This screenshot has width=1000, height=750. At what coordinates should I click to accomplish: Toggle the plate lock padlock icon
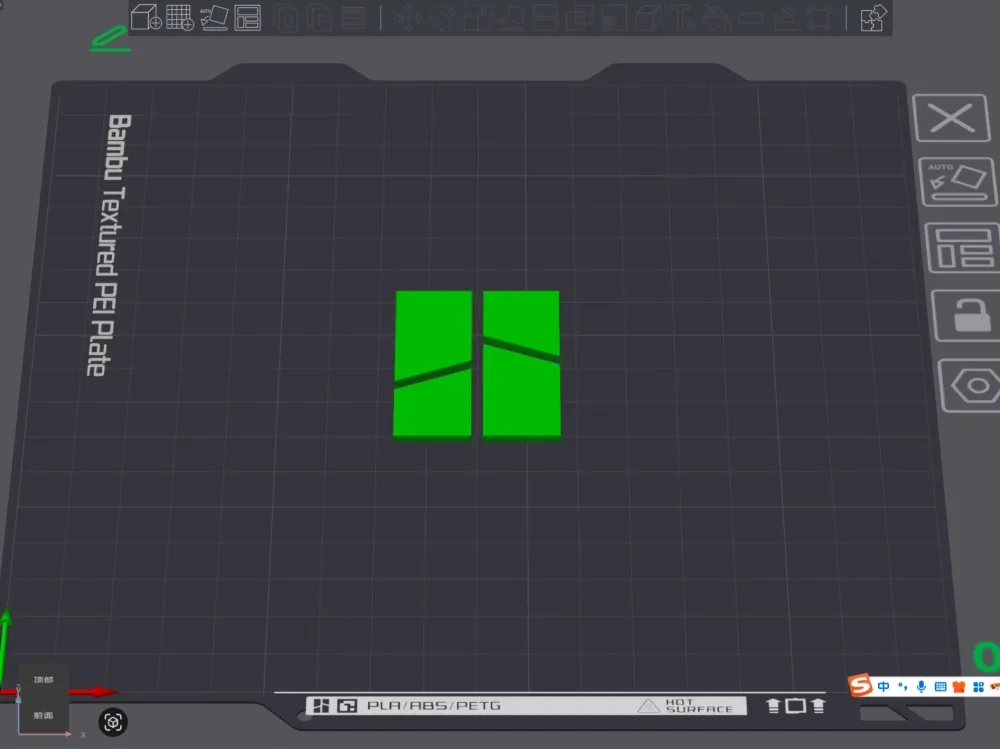[x=968, y=315]
